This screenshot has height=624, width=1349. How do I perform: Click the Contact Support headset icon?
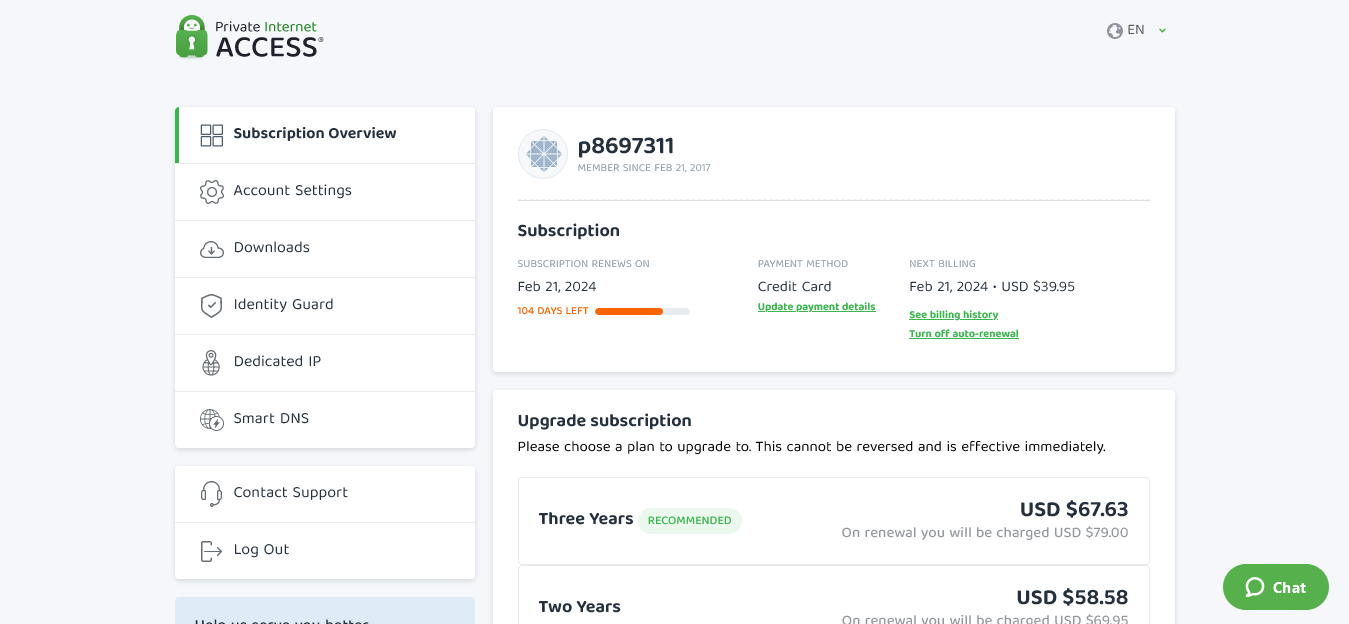tap(211, 494)
